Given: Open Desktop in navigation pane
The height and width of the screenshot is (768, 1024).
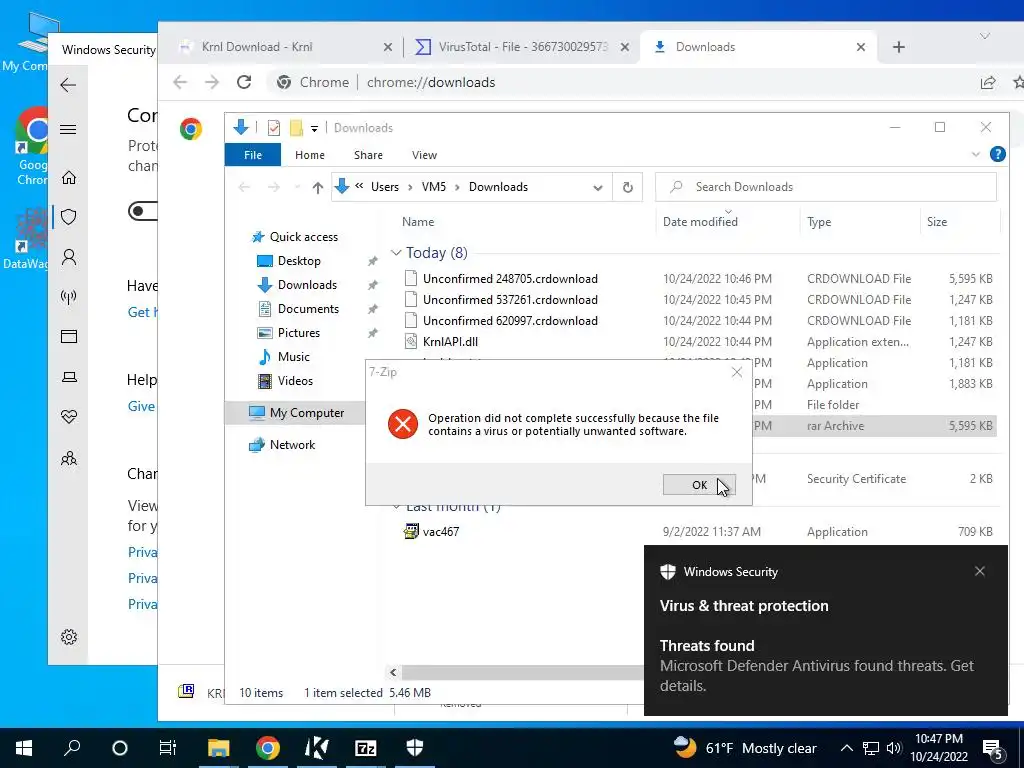Looking at the screenshot, I should pos(298,261).
